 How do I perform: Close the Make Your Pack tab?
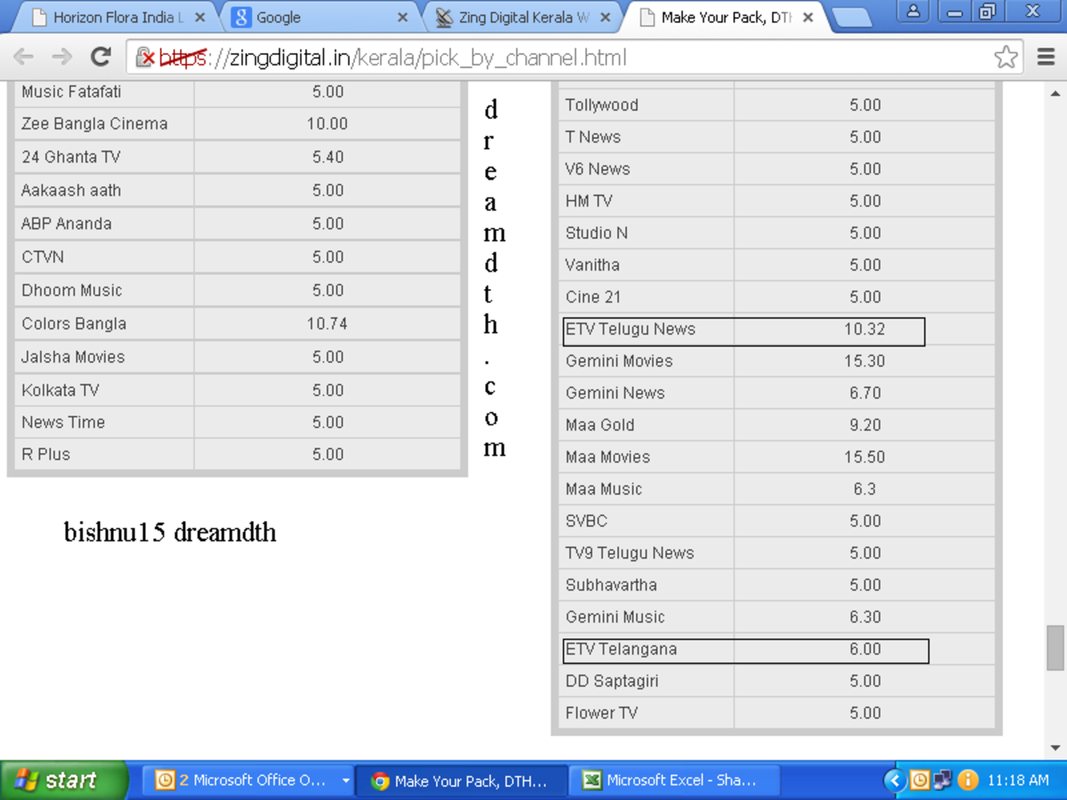tap(808, 18)
